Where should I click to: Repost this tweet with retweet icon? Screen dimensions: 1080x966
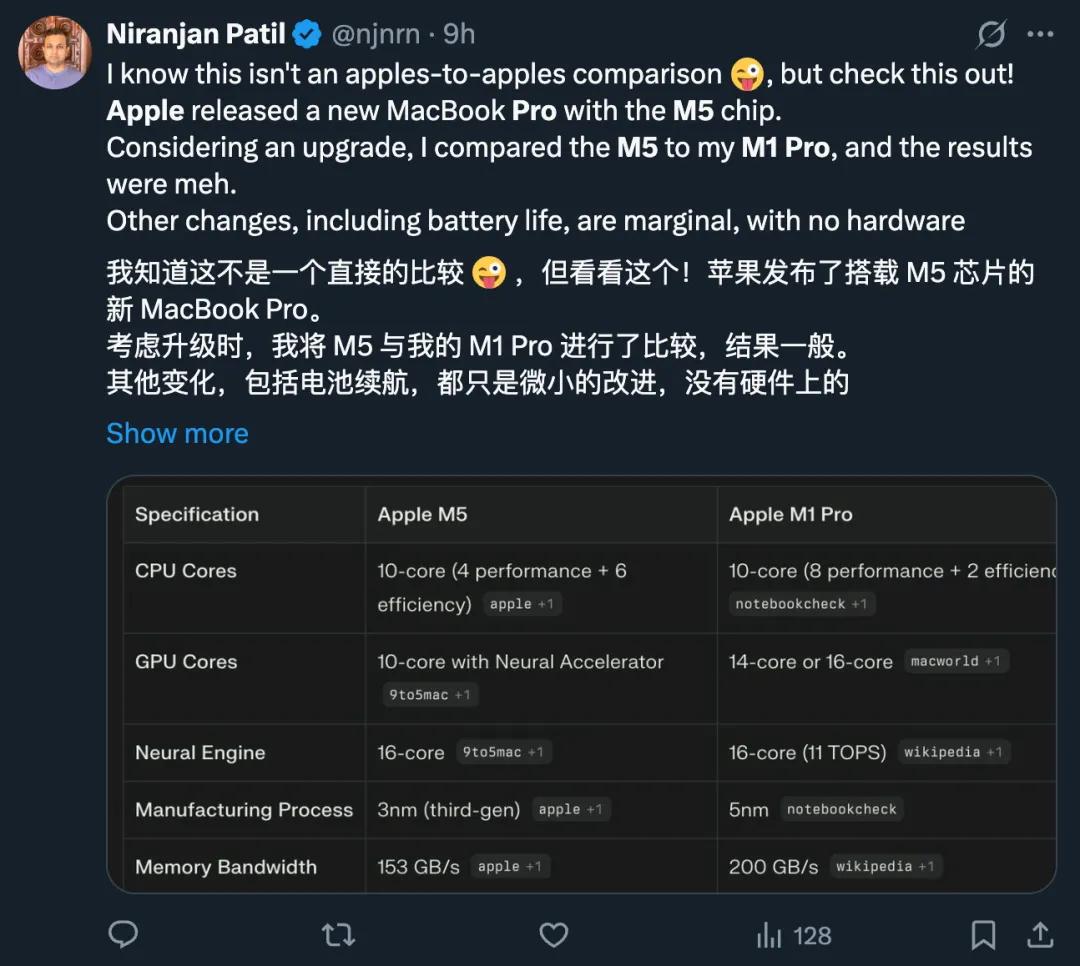pos(338,935)
